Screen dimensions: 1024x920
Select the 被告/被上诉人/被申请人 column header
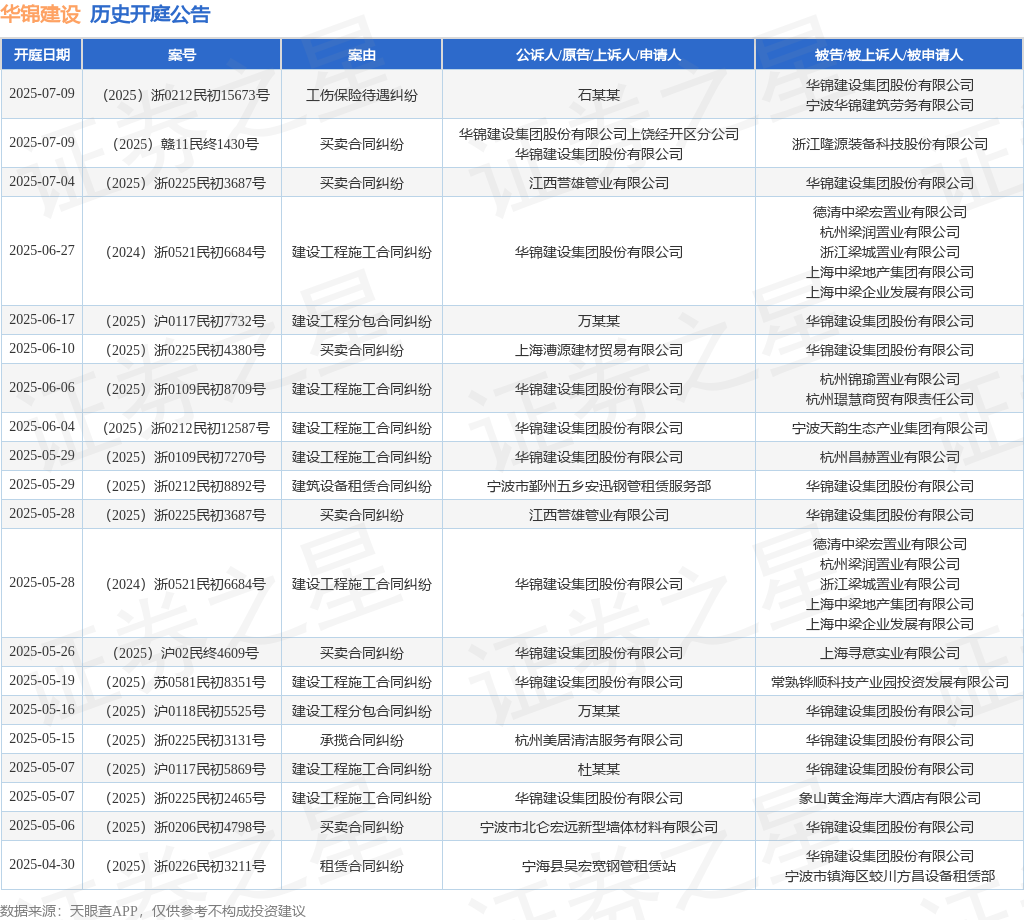[889, 55]
